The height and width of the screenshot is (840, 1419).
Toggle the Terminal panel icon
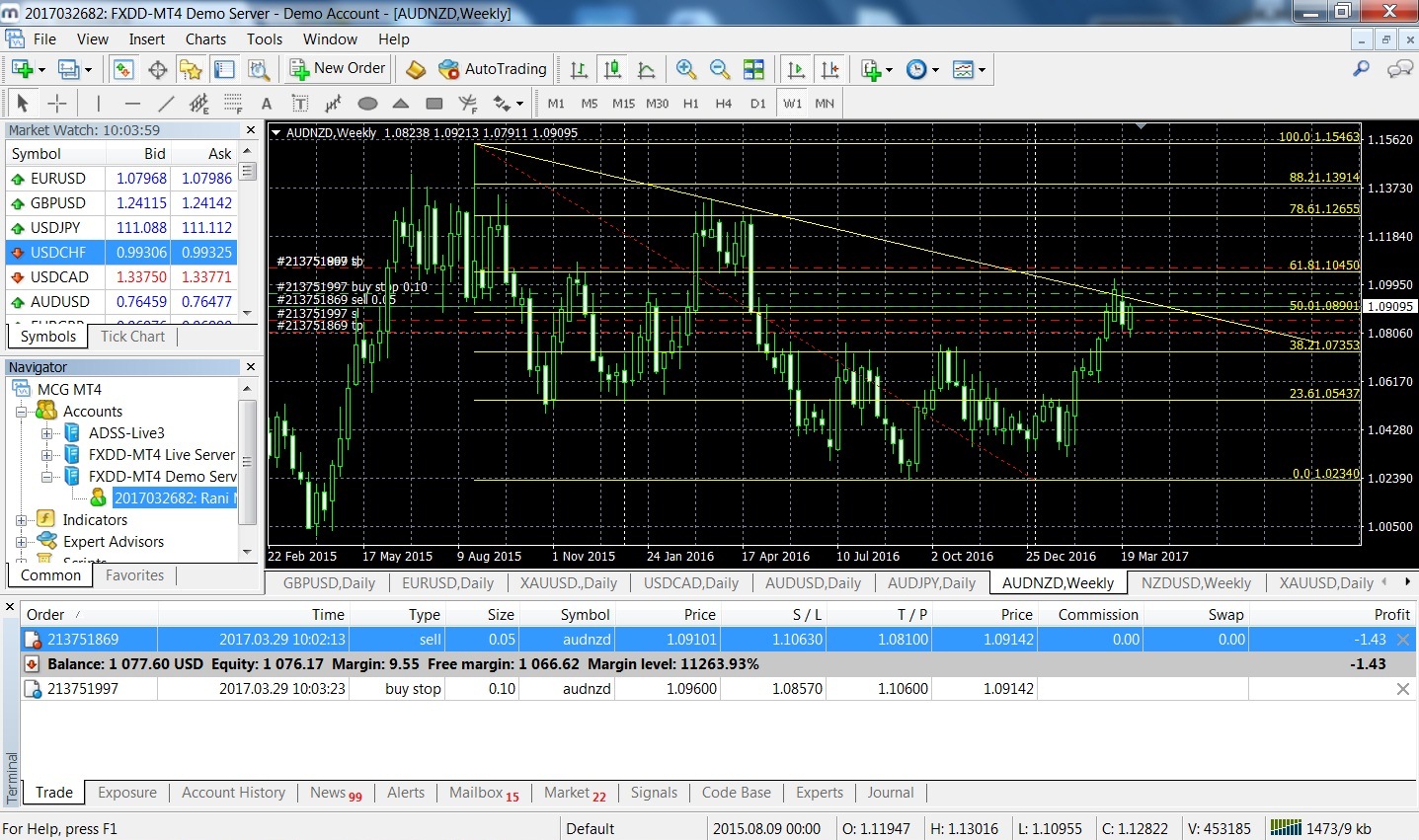[224, 69]
